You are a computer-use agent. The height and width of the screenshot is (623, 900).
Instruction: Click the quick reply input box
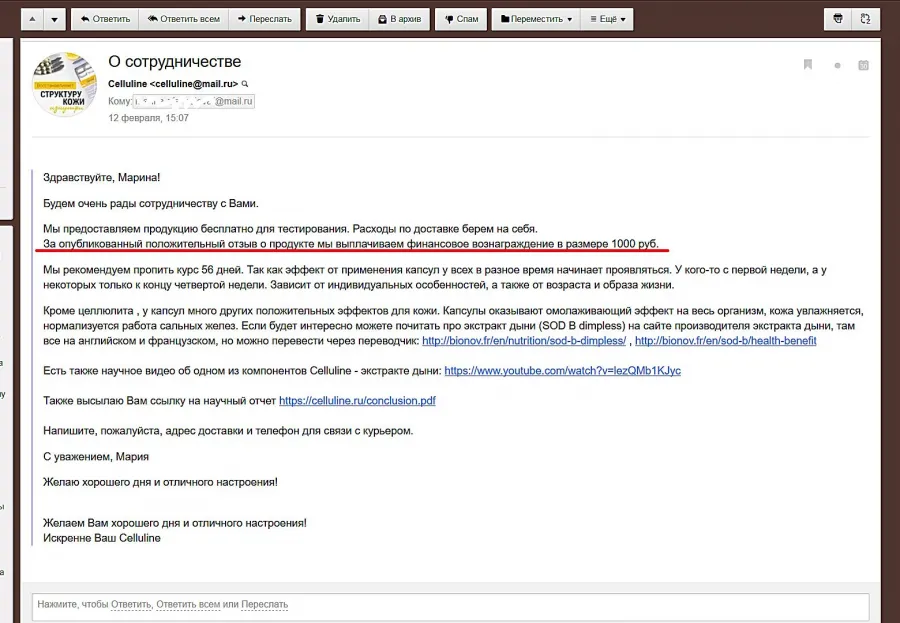451,605
